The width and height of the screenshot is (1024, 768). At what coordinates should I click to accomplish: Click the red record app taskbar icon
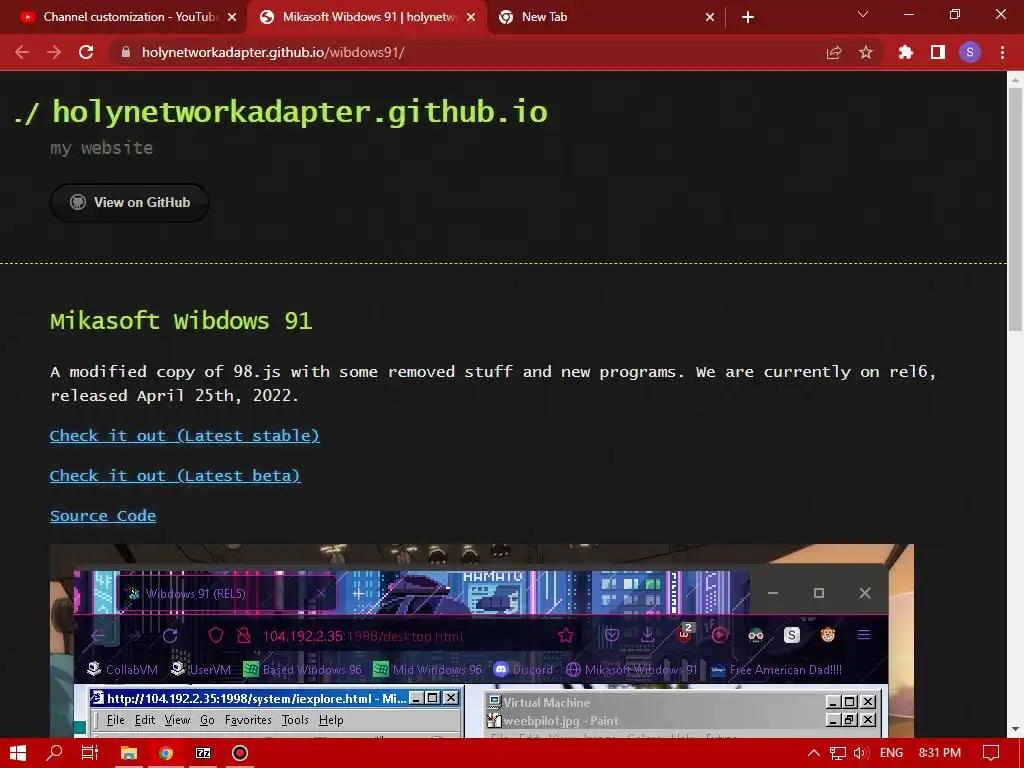coord(240,753)
